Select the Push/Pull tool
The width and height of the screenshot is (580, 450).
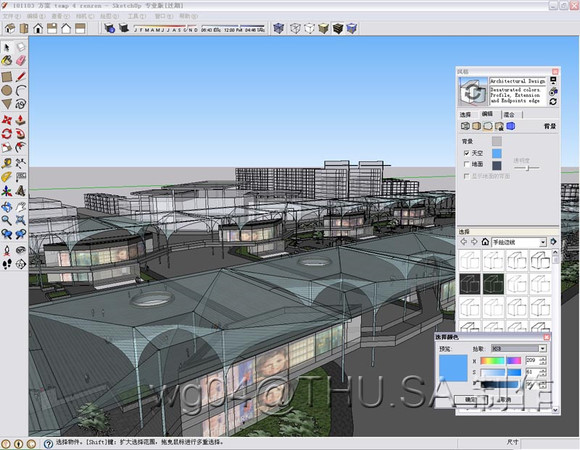click(21, 120)
